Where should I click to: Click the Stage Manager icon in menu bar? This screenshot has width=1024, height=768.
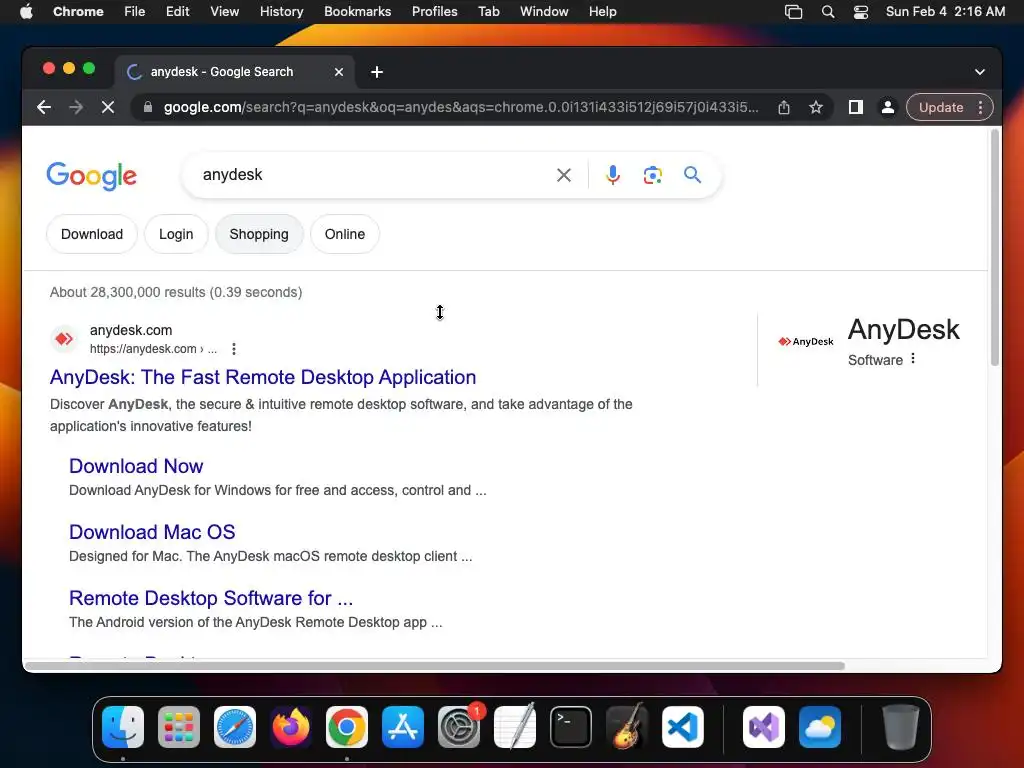click(x=793, y=12)
